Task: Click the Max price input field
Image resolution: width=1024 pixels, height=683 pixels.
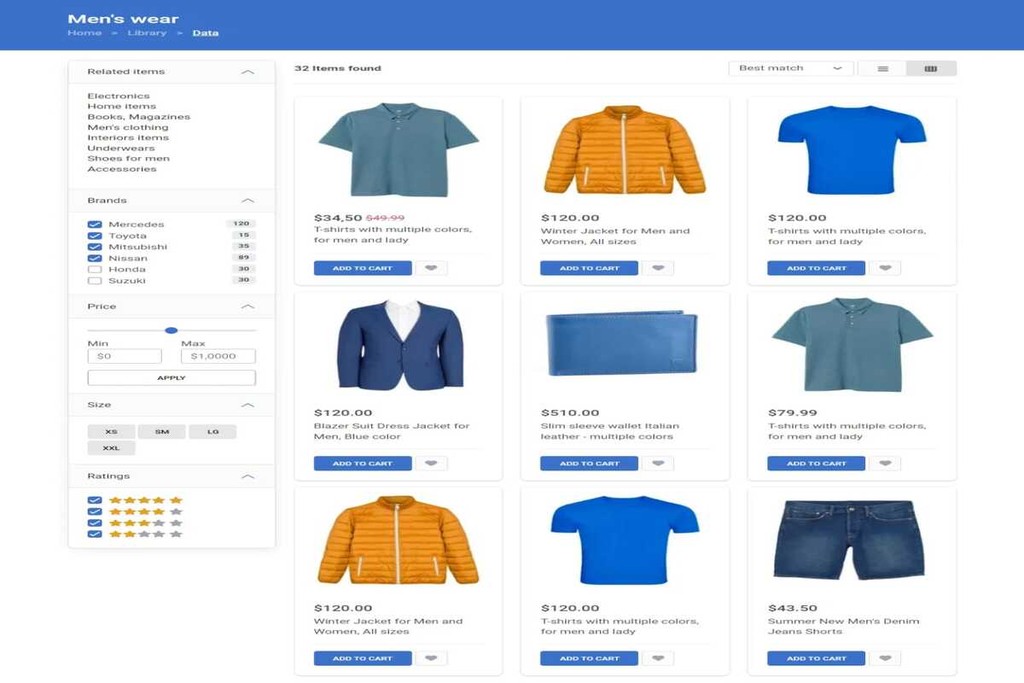Action: tap(218, 356)
